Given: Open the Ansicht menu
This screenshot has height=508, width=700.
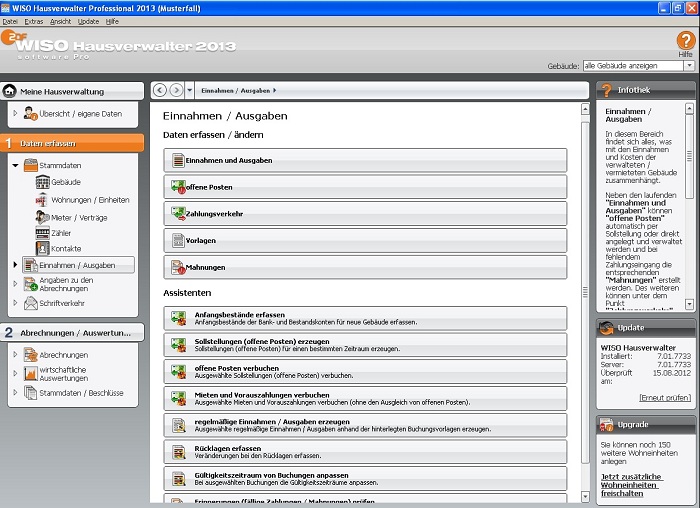Looking at the screenshot, I should click(x=61, y=21).
